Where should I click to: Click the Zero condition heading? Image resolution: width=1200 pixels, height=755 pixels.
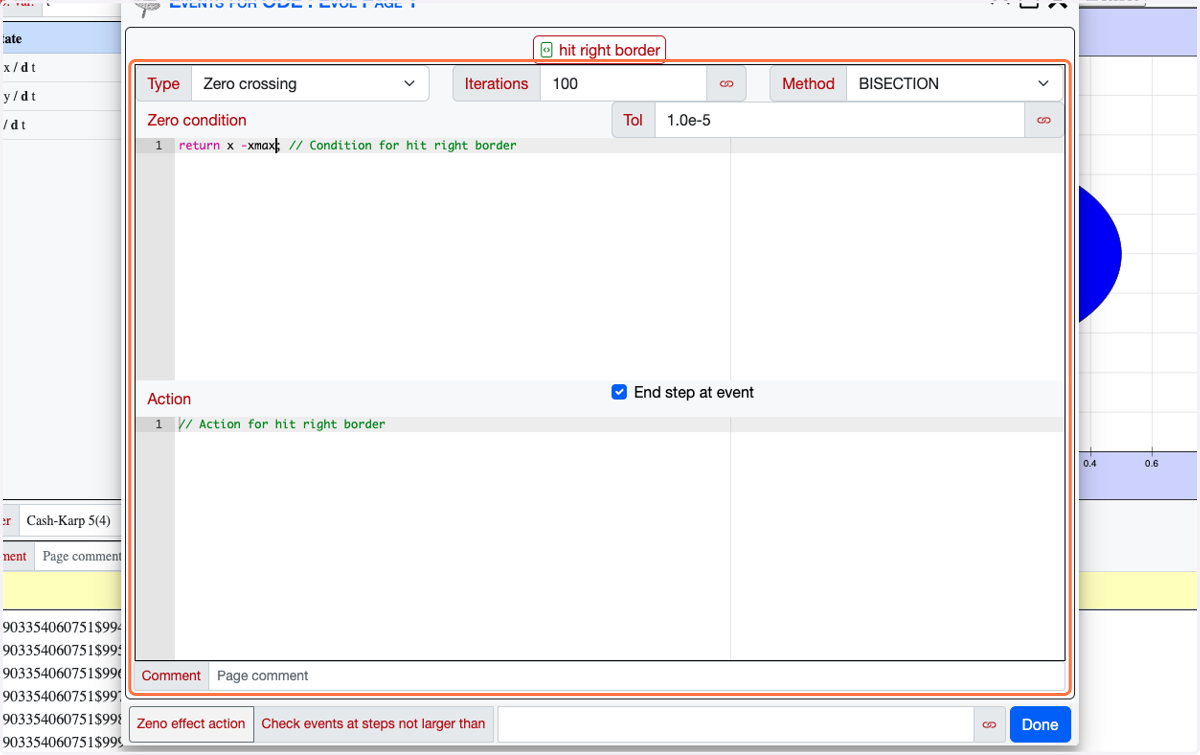(x=197, y=120)
